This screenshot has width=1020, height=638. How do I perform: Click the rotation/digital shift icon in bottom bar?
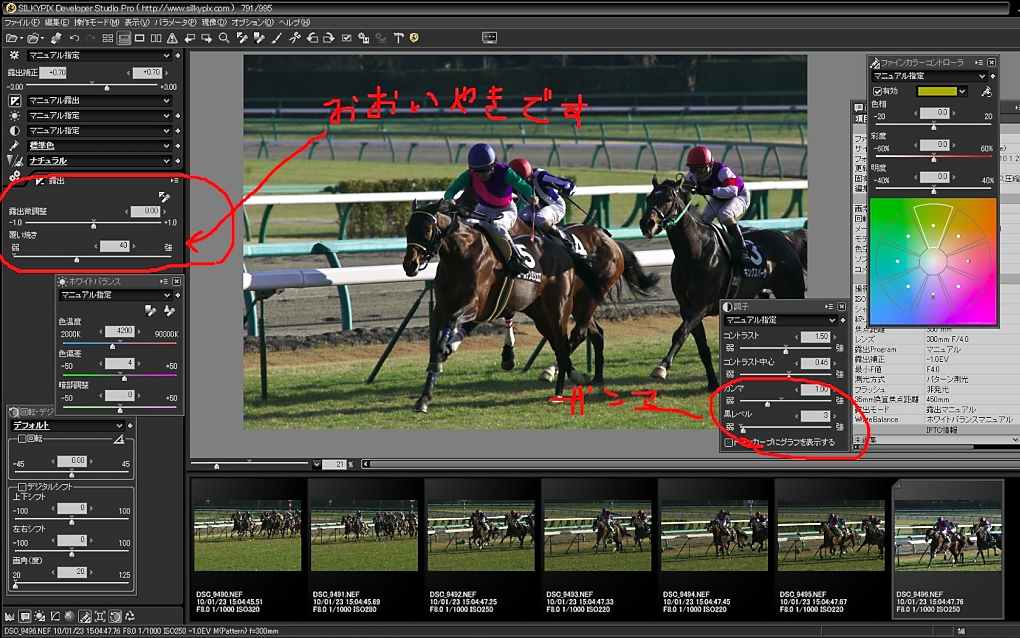[x=115, y=616]
